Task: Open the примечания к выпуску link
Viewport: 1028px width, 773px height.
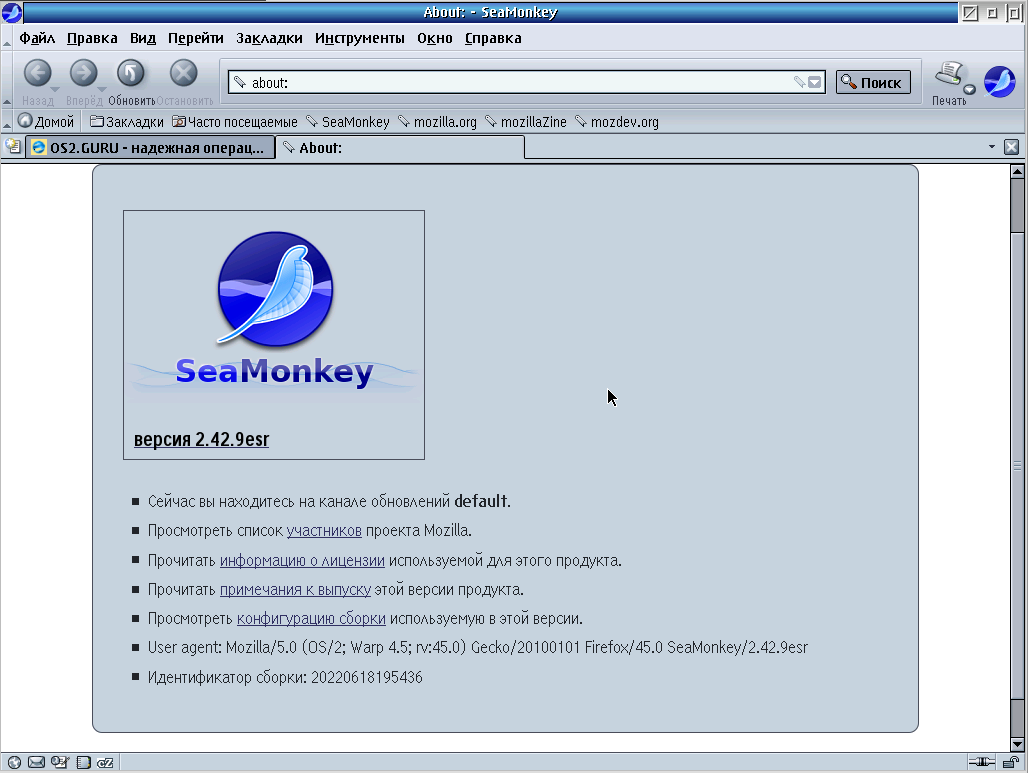Action: [x=295, y=589]
